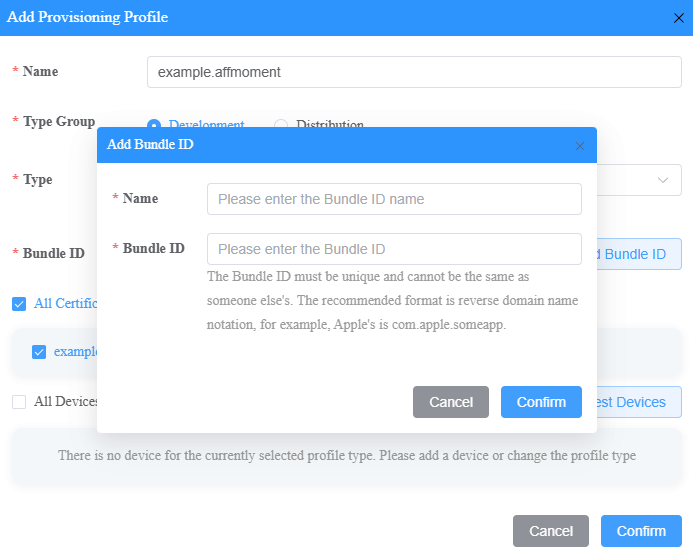Click the Add Provisioning Profile header title

pyautogui.click(x=88, y=17)
